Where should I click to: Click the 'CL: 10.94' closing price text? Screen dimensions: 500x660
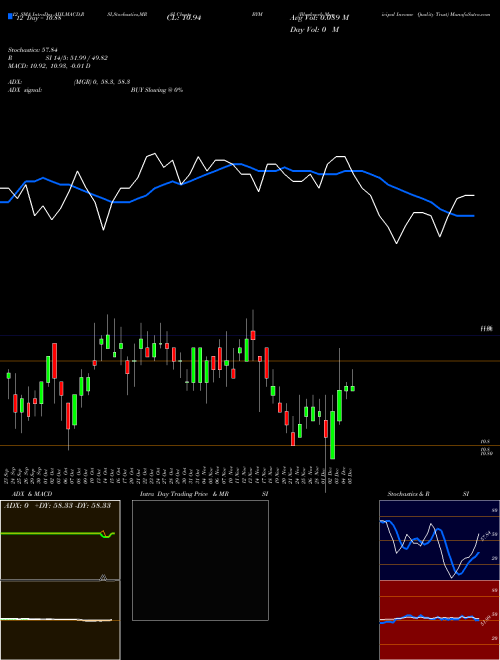[184, 18]
